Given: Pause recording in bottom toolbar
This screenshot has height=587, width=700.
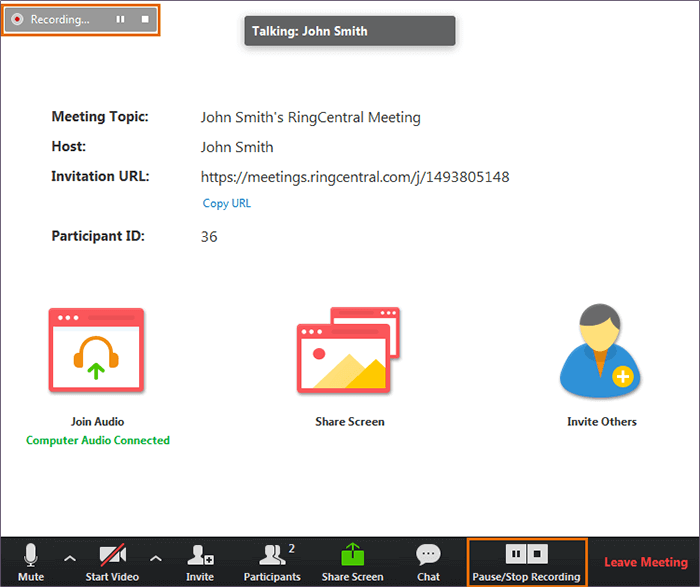Looking at the screenshot, I should coord(515,553).
